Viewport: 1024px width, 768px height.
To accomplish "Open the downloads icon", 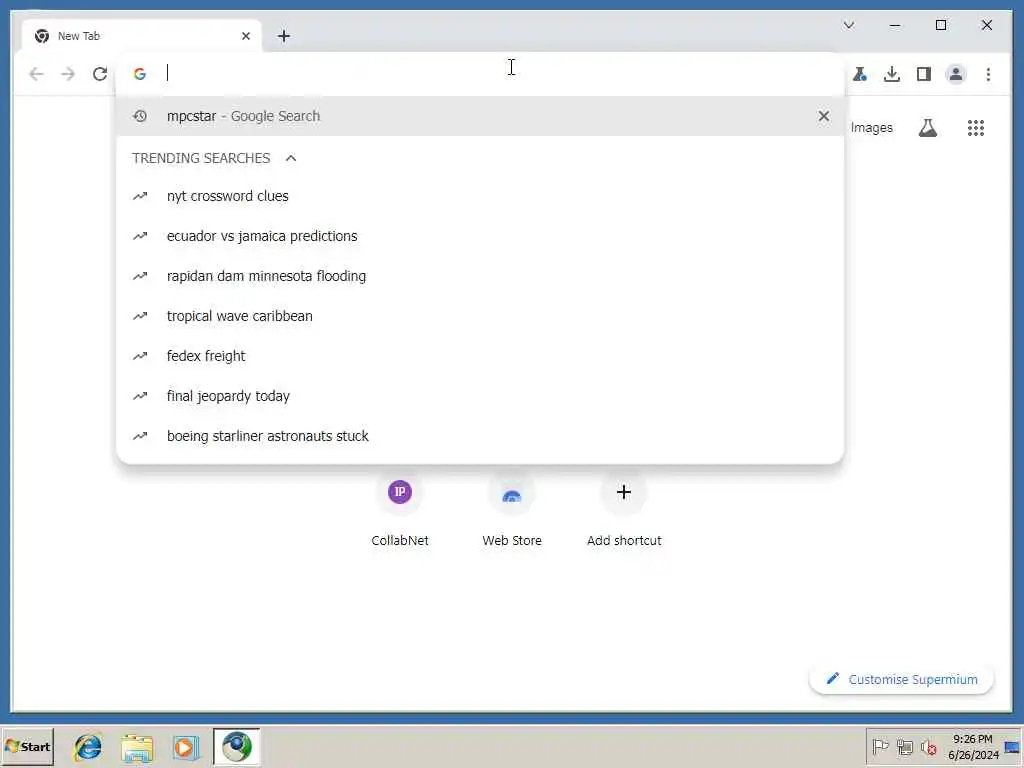I will pos(891,74).
